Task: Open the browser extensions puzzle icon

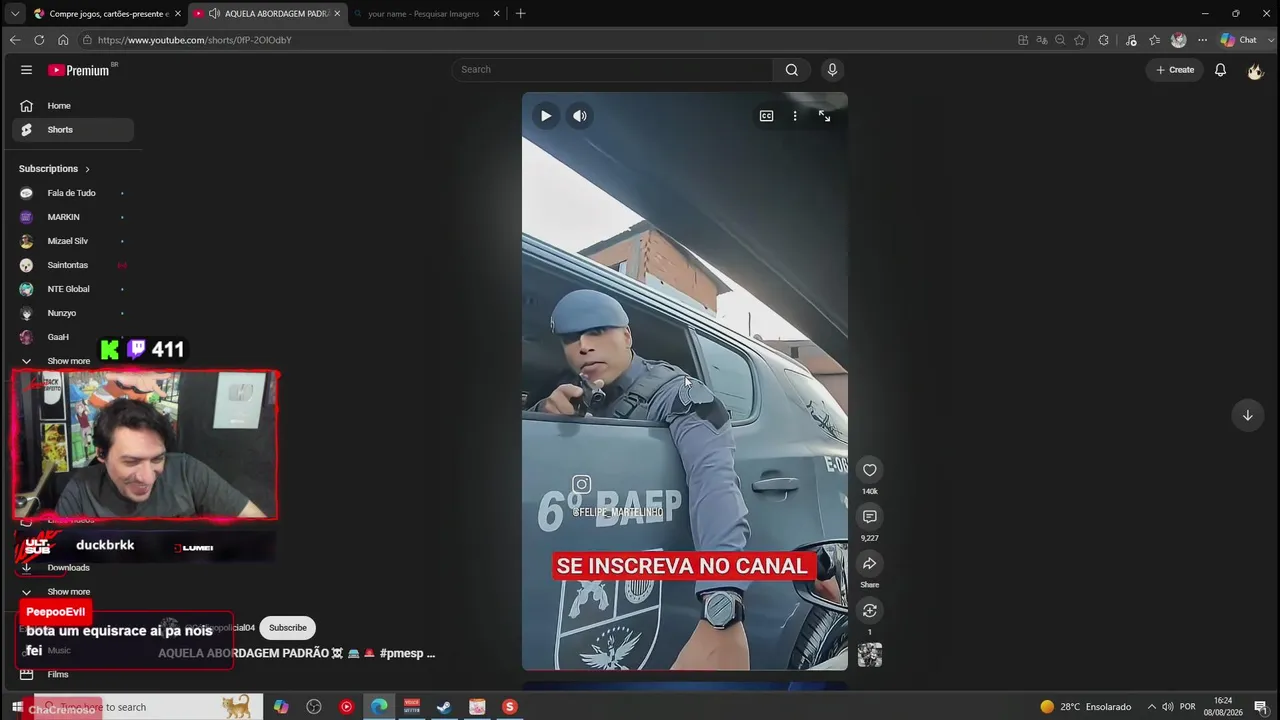Action: [x=1104, y=40]
